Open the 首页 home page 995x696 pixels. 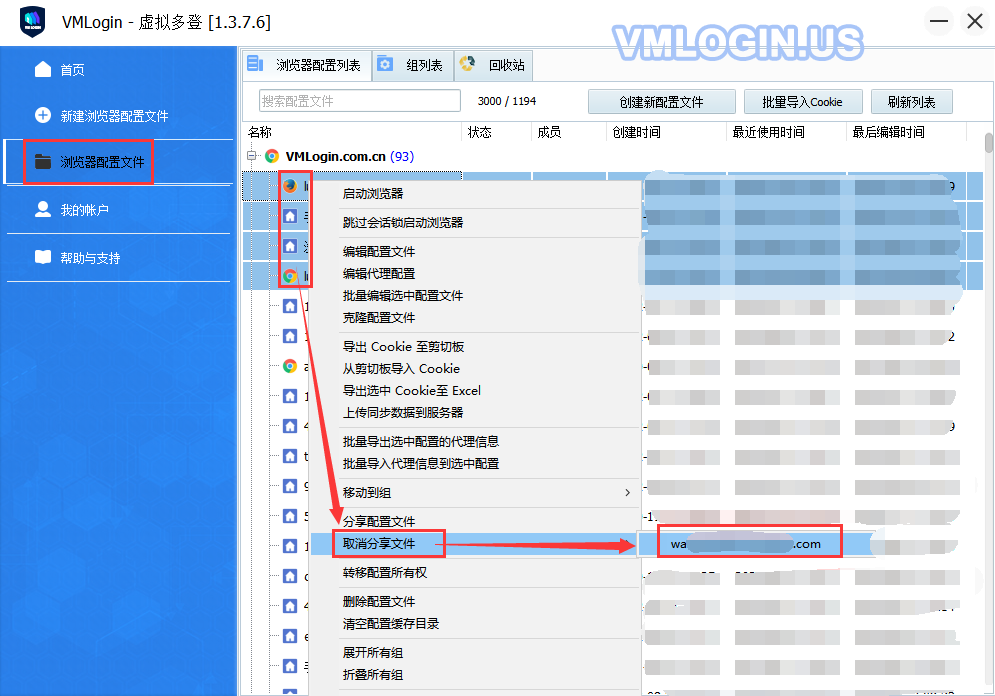[72, 70]
